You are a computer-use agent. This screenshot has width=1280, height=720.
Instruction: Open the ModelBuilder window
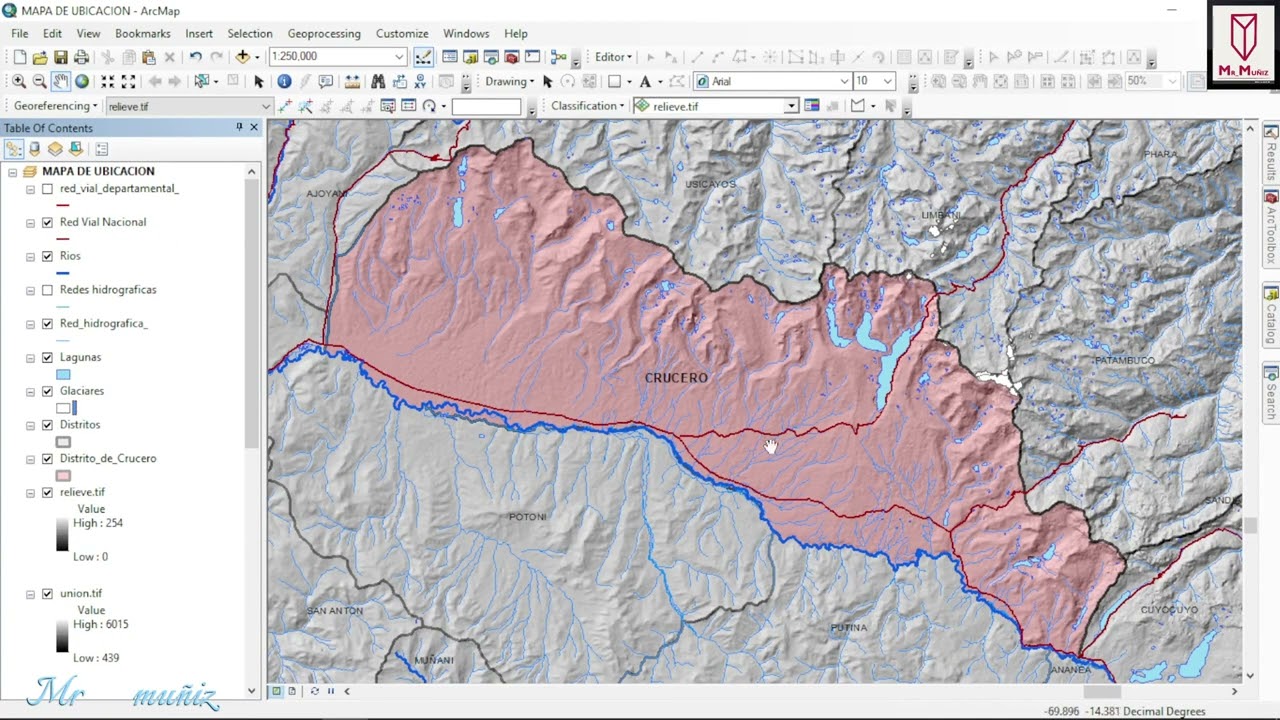559,57
